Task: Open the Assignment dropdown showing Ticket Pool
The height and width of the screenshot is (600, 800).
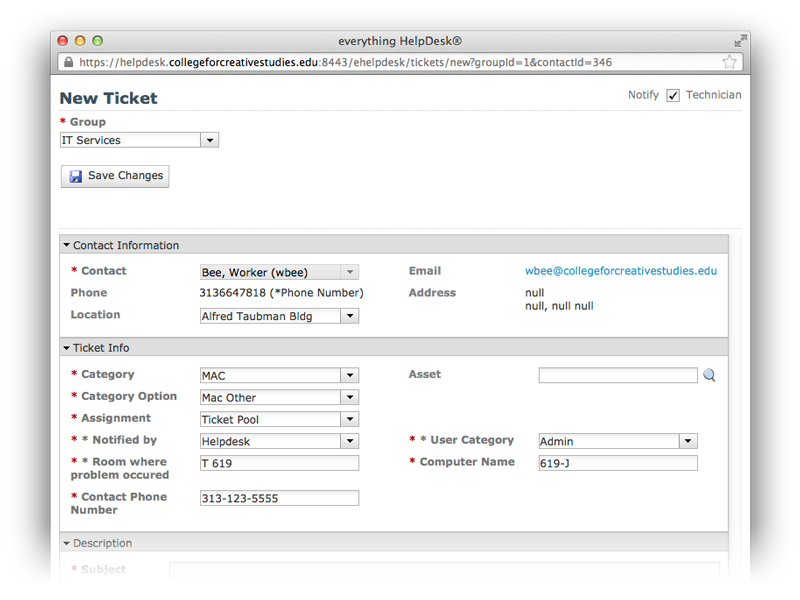Action: click(279, 420)
